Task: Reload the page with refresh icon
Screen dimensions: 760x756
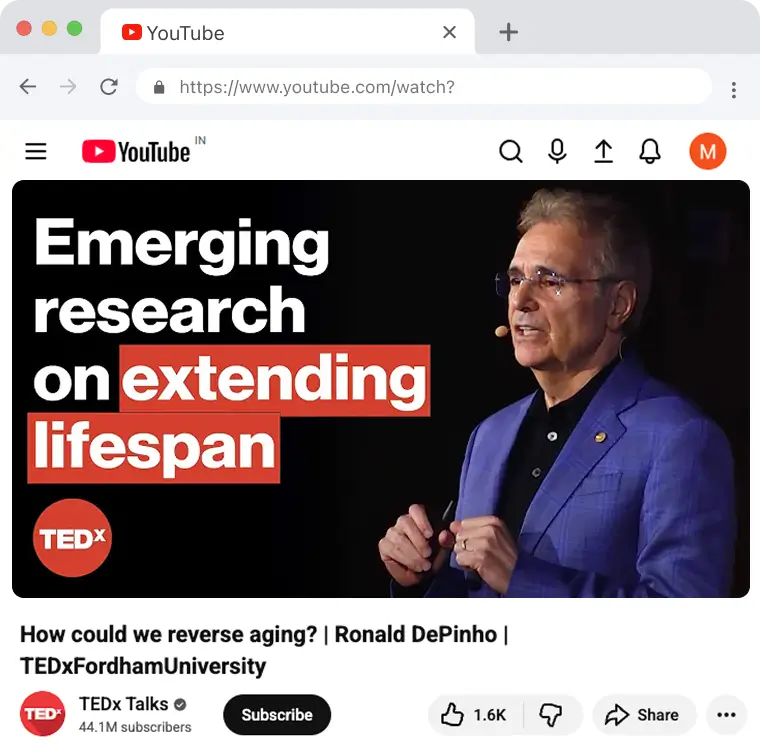Action: (109, 87)
